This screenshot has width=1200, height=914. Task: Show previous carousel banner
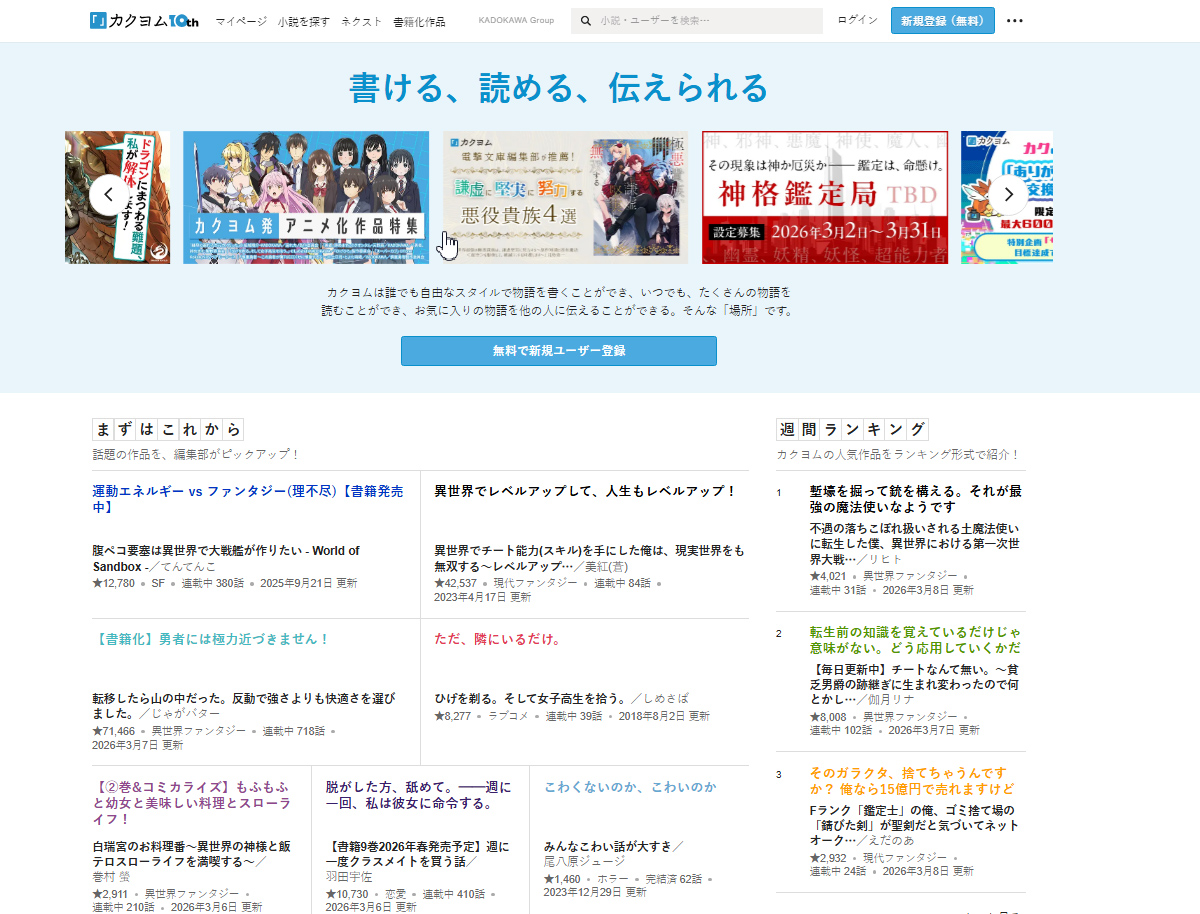tap(105, 195)
